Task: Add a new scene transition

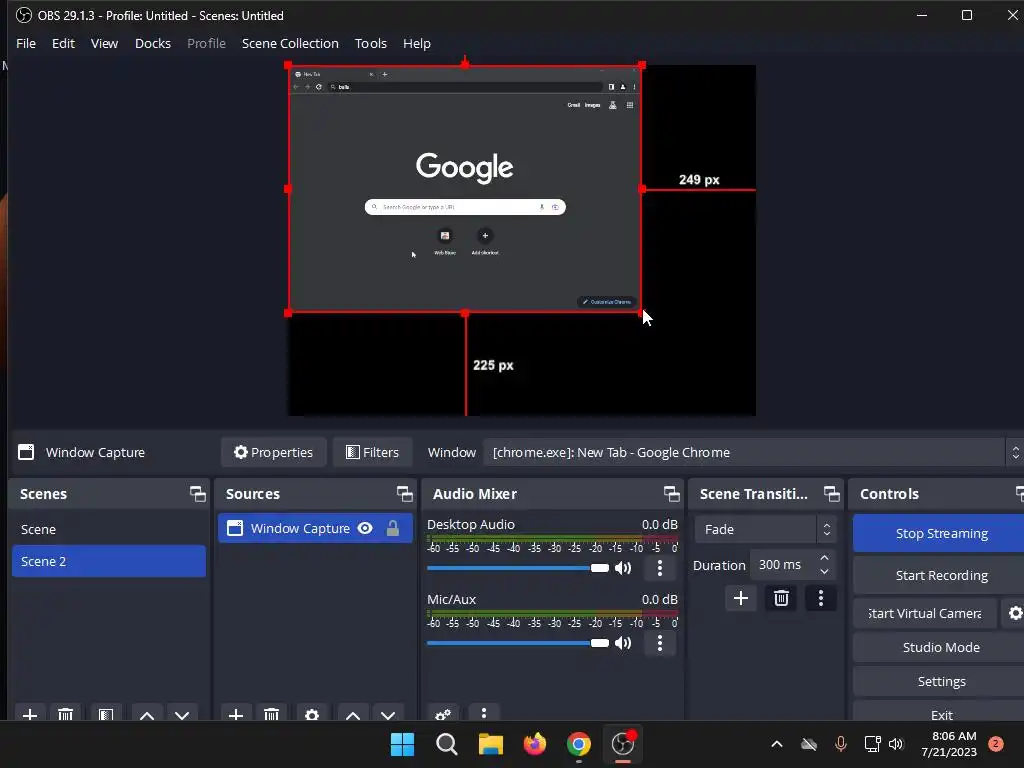Action: [x=741, y=598]
